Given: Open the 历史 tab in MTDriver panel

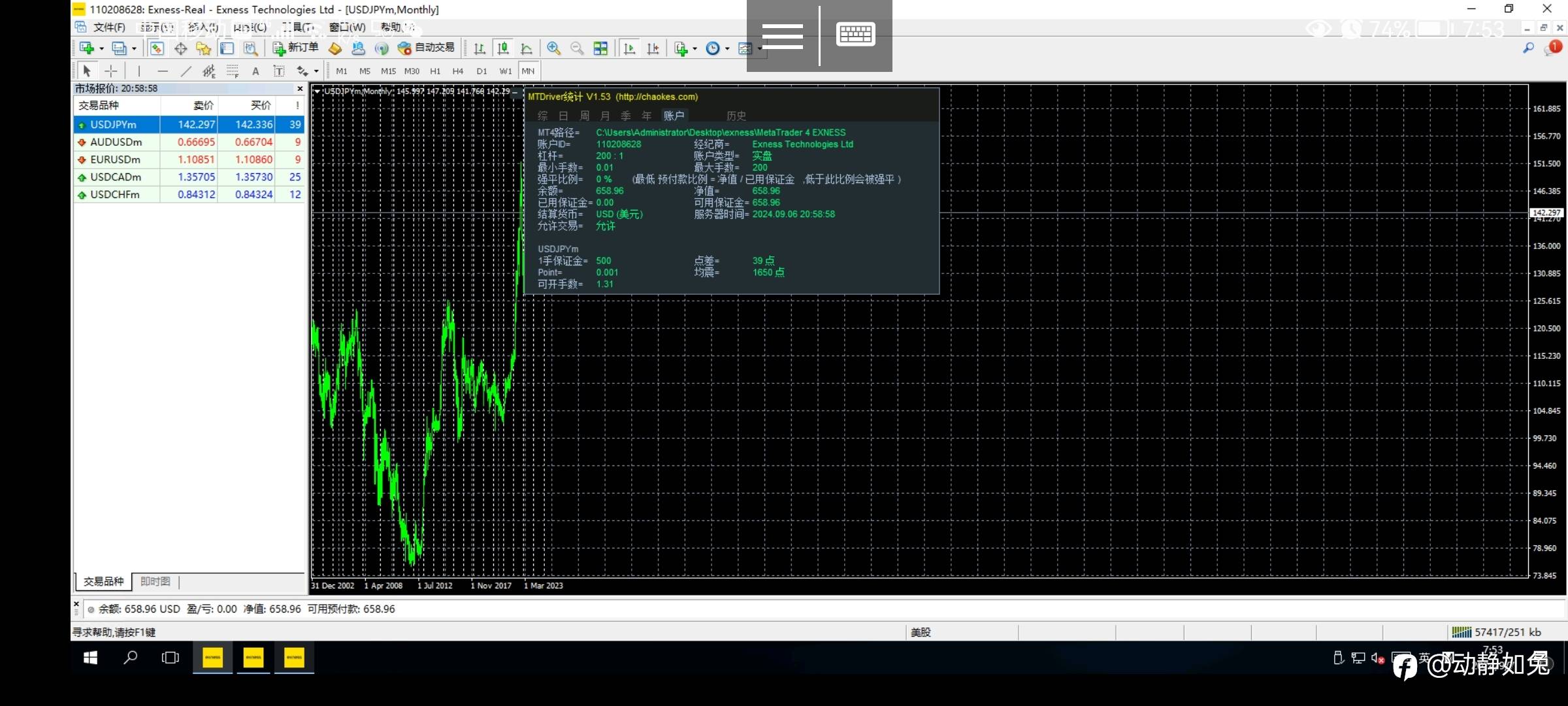Looking at the screenshot, I should pos(736,116).
